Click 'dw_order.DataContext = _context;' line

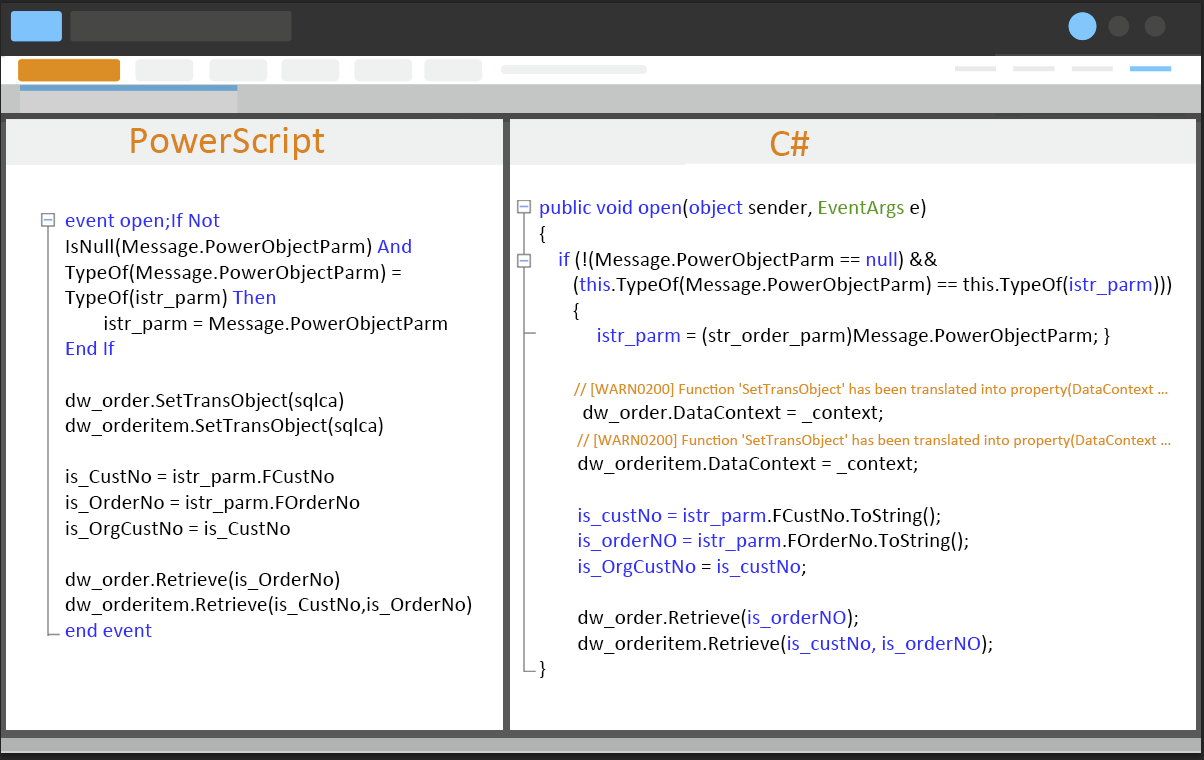[733, 413]
